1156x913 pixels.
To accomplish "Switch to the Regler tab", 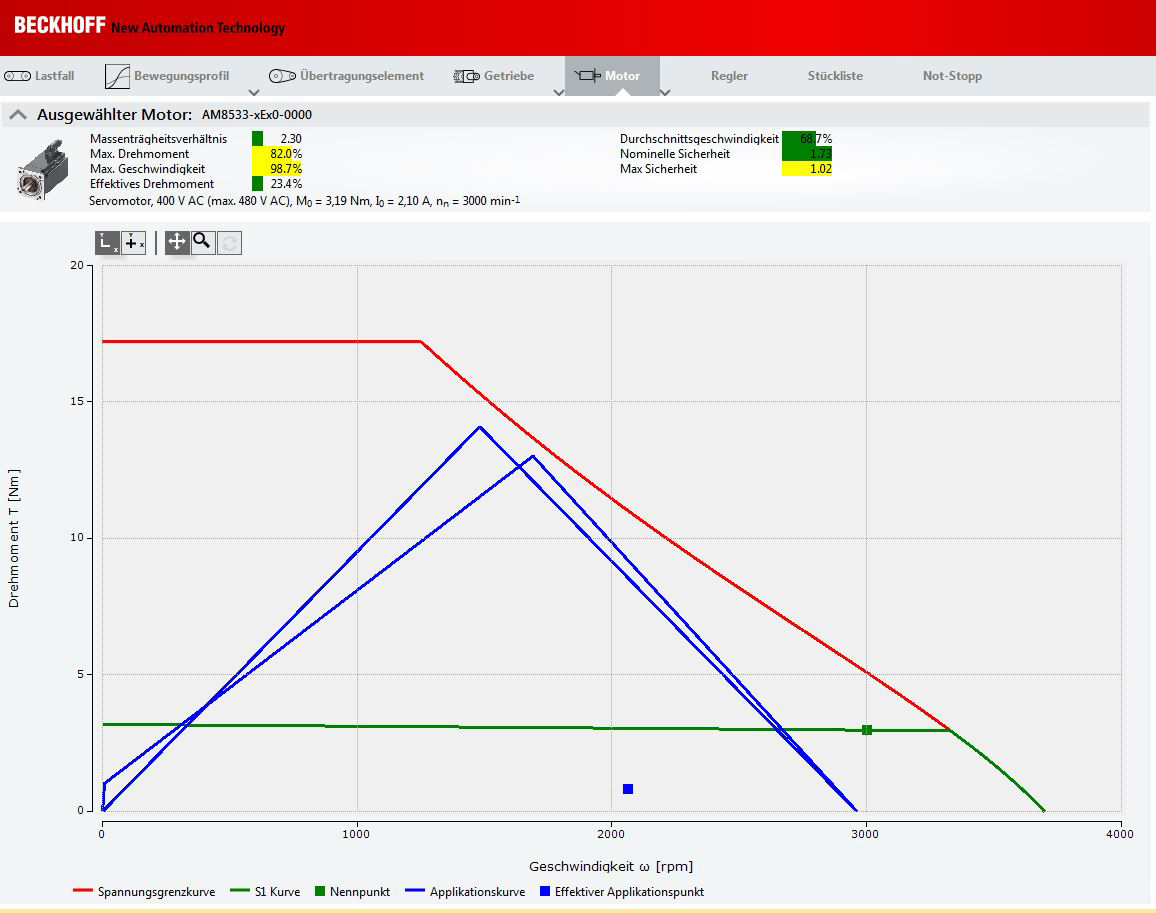I will (729, 76).
